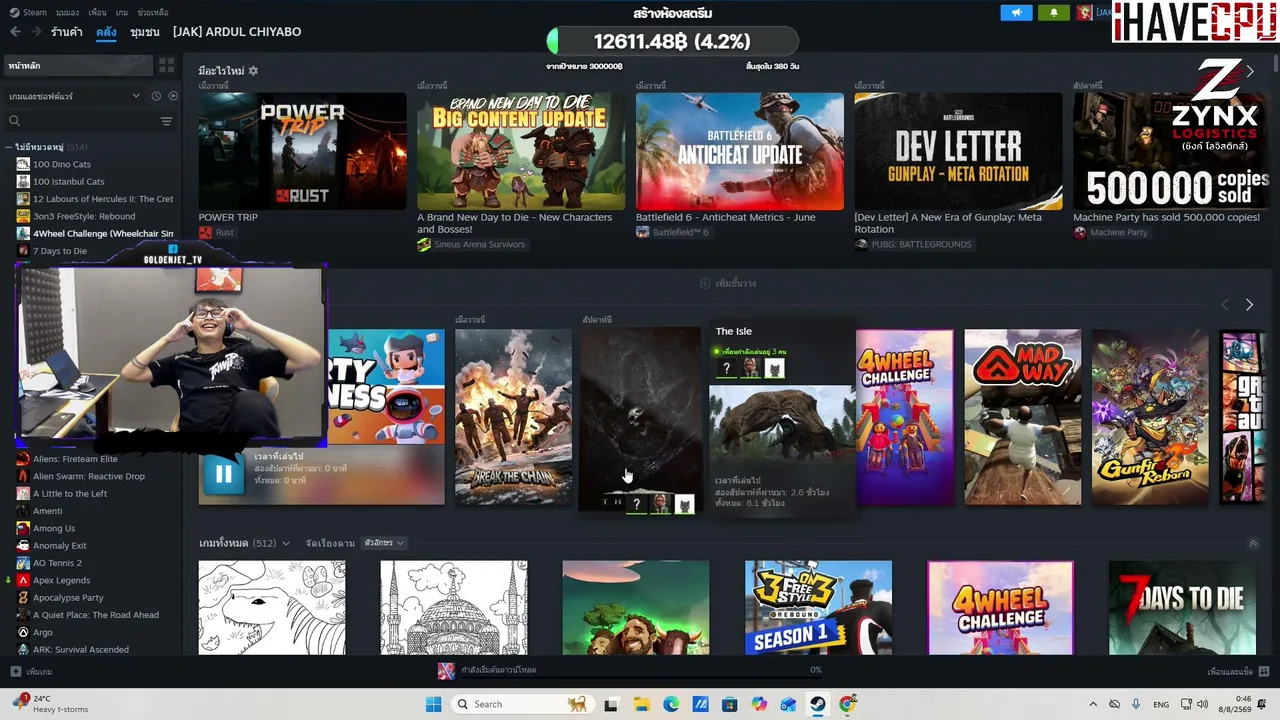
Task: Click the add game button label
Action: [39, 672]
